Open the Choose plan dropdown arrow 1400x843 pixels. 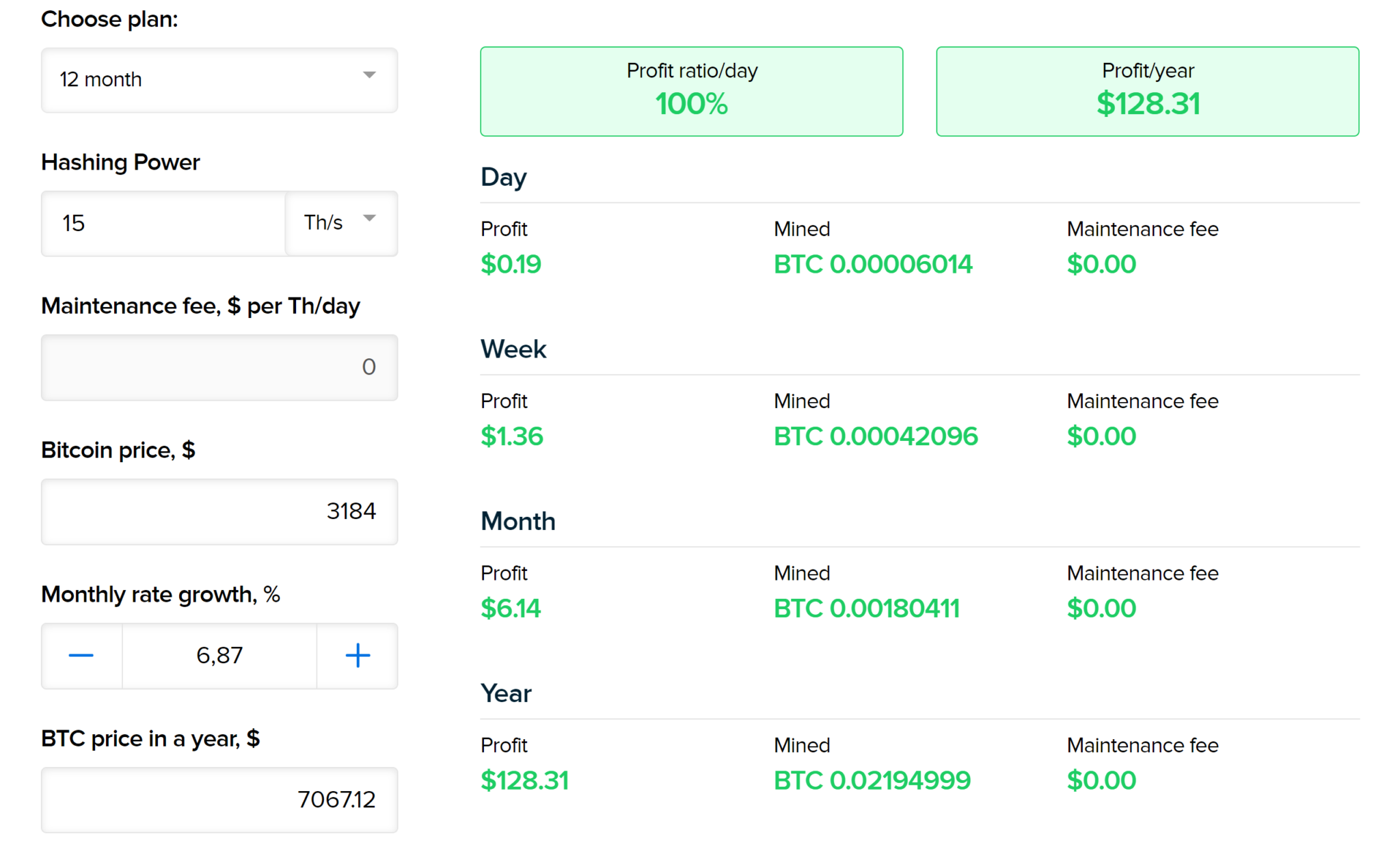pos(368,77)
